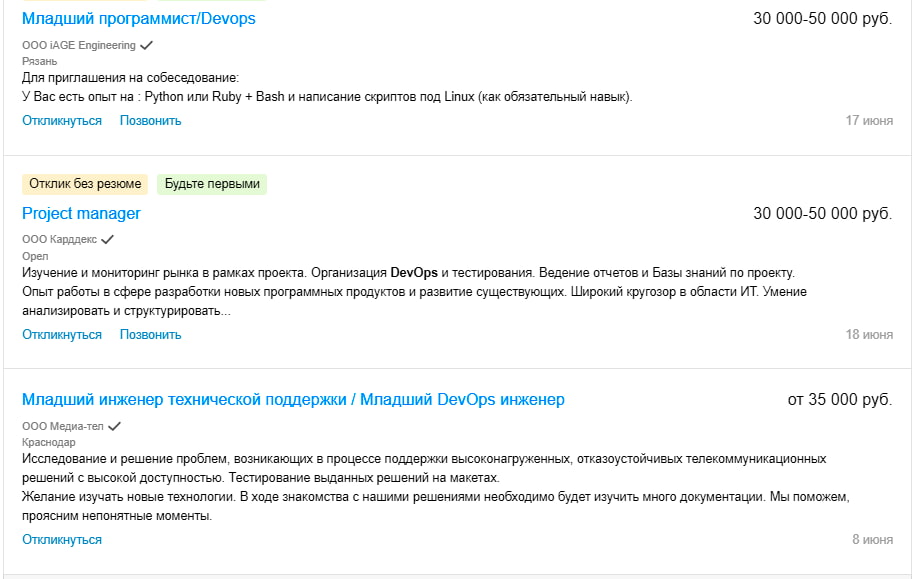Image resolution: width=920 pixels, height=579 pixels.
Task: Click Позвонить under the Project manager vacancy
Action: click(x=150, y=333)
